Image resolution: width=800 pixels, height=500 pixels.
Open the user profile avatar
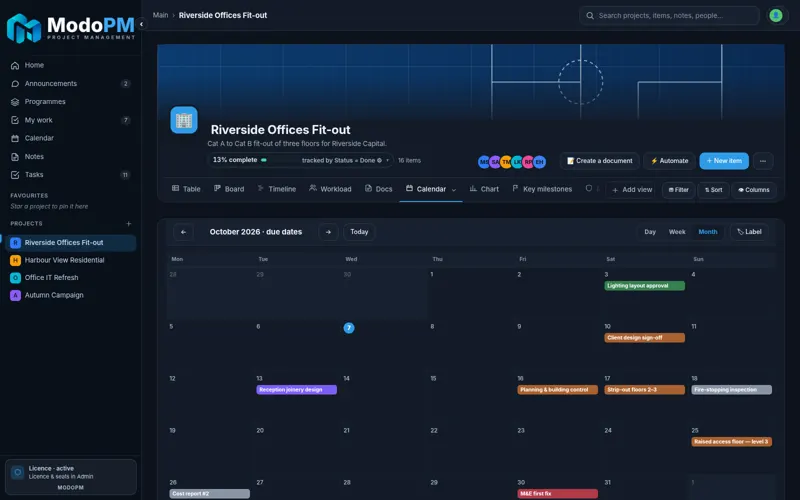pos(776,15)
